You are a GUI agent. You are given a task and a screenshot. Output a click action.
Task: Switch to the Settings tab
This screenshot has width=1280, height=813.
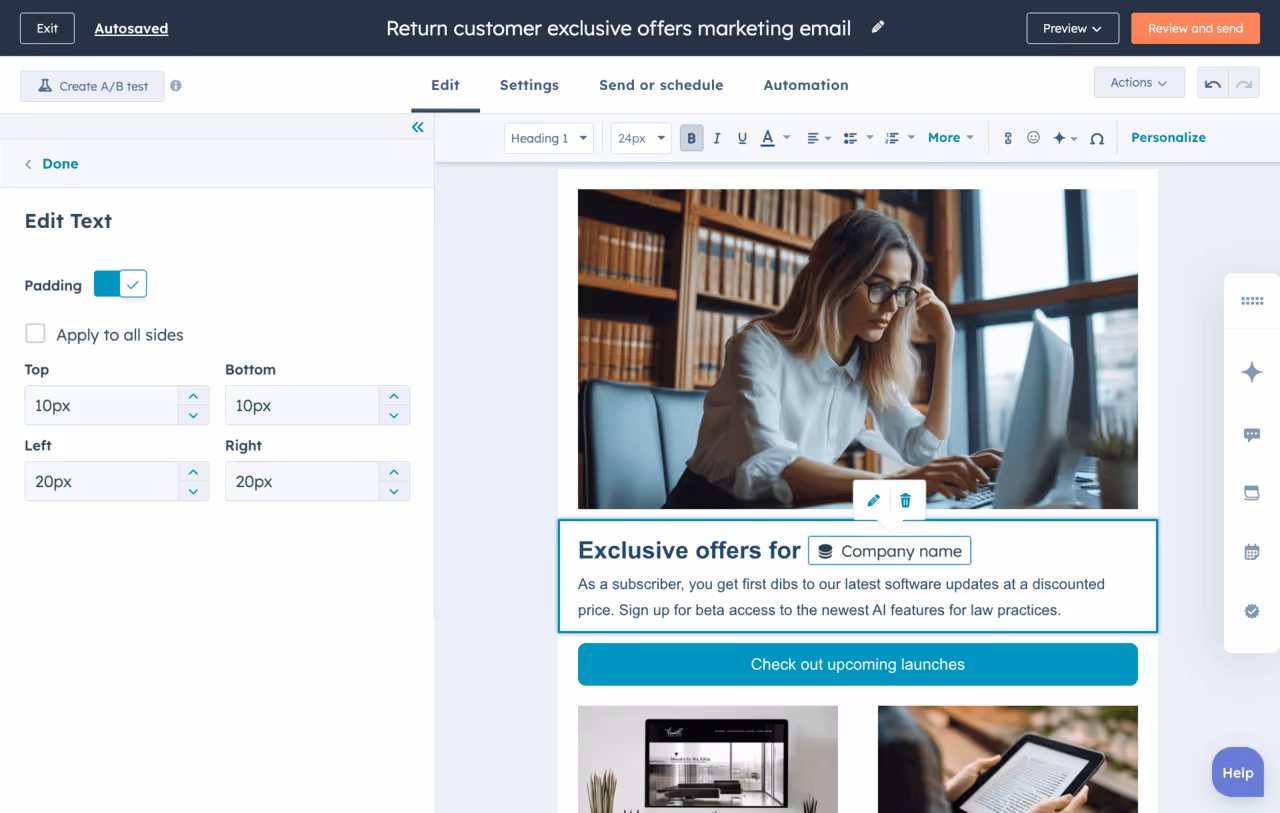tap(529, 85)
